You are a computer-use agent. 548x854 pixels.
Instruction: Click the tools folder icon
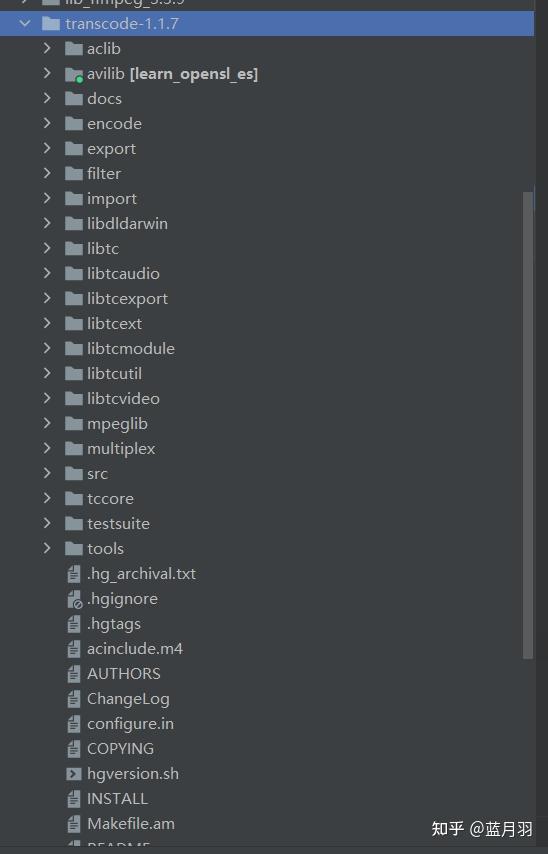[x=74, y=548]
